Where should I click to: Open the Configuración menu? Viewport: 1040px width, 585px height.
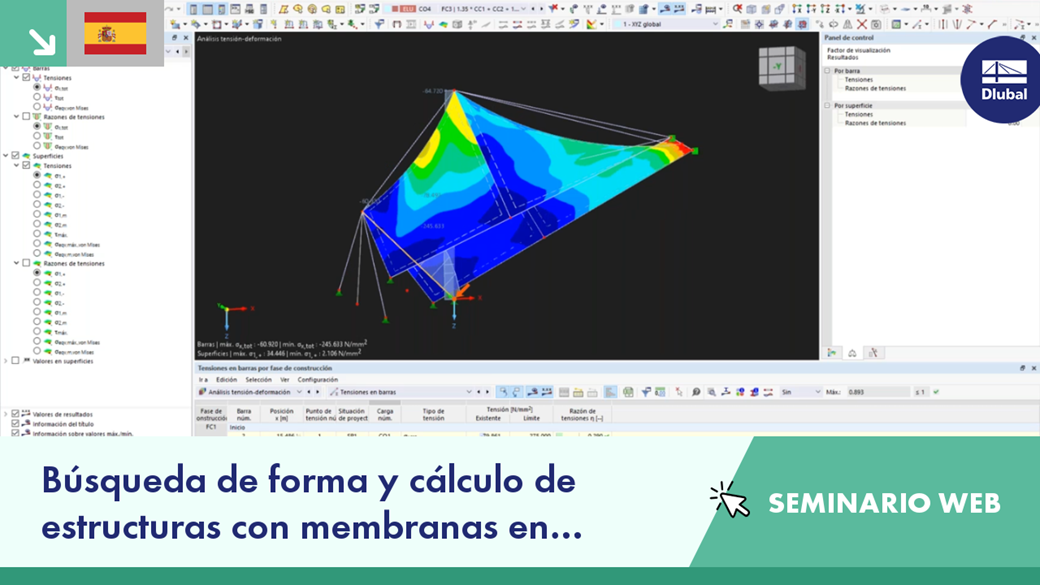(318, 380)
